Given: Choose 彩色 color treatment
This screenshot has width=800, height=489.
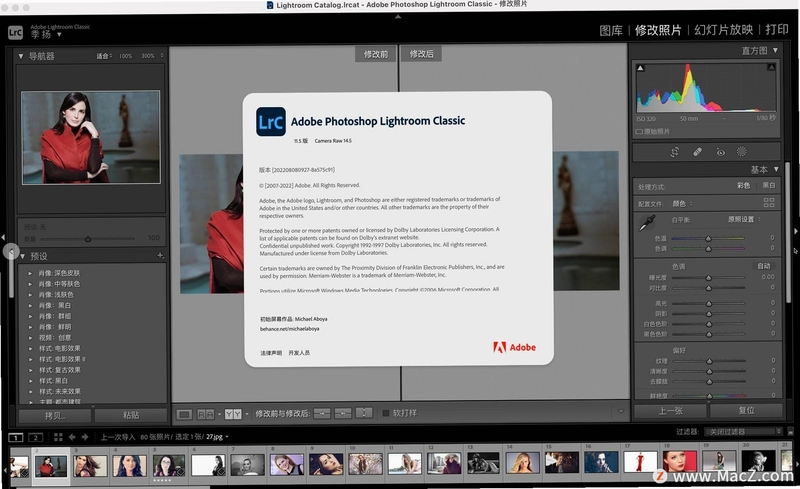Looking at the screenshot, I should coord(743,185).
